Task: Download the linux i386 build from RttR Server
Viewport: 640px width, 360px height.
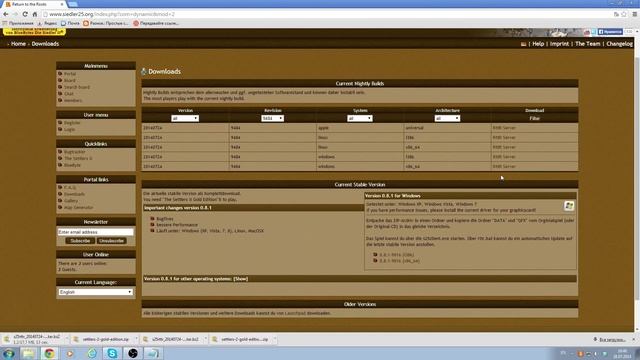Action: tap(504, 138)
